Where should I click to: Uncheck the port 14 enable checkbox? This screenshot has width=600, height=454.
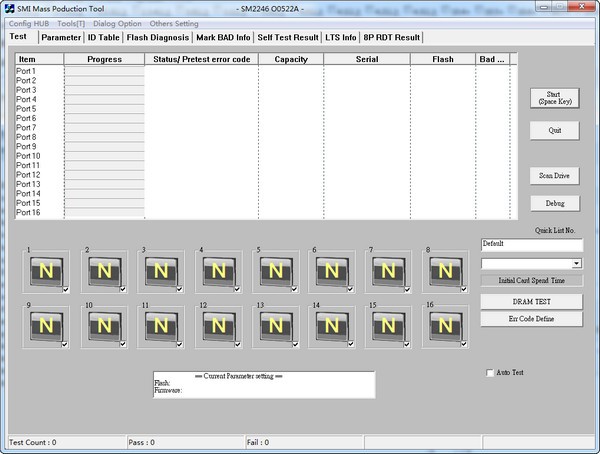[351, 344]
